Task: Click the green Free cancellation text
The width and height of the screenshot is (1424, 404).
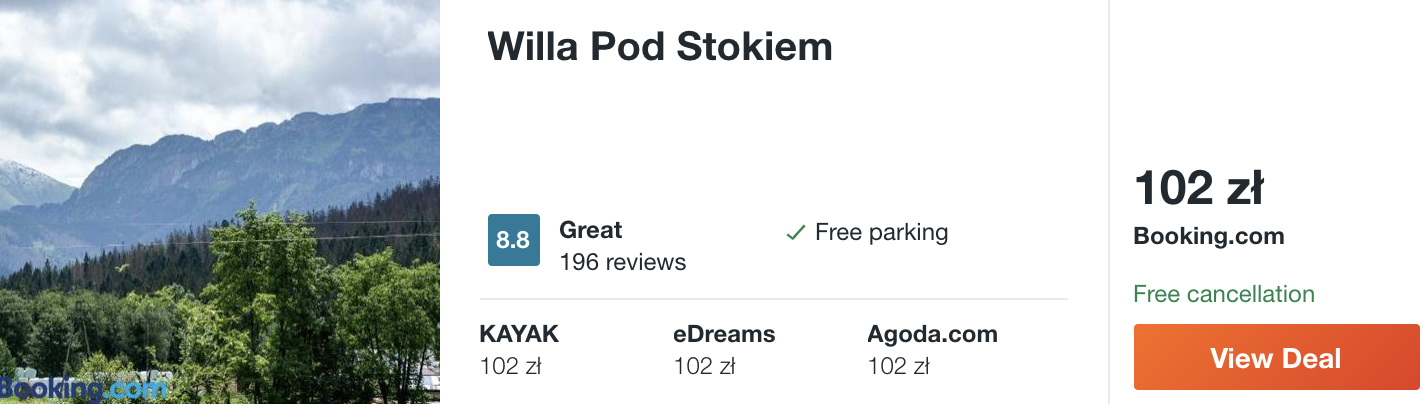Action: tap(1224, 294)
